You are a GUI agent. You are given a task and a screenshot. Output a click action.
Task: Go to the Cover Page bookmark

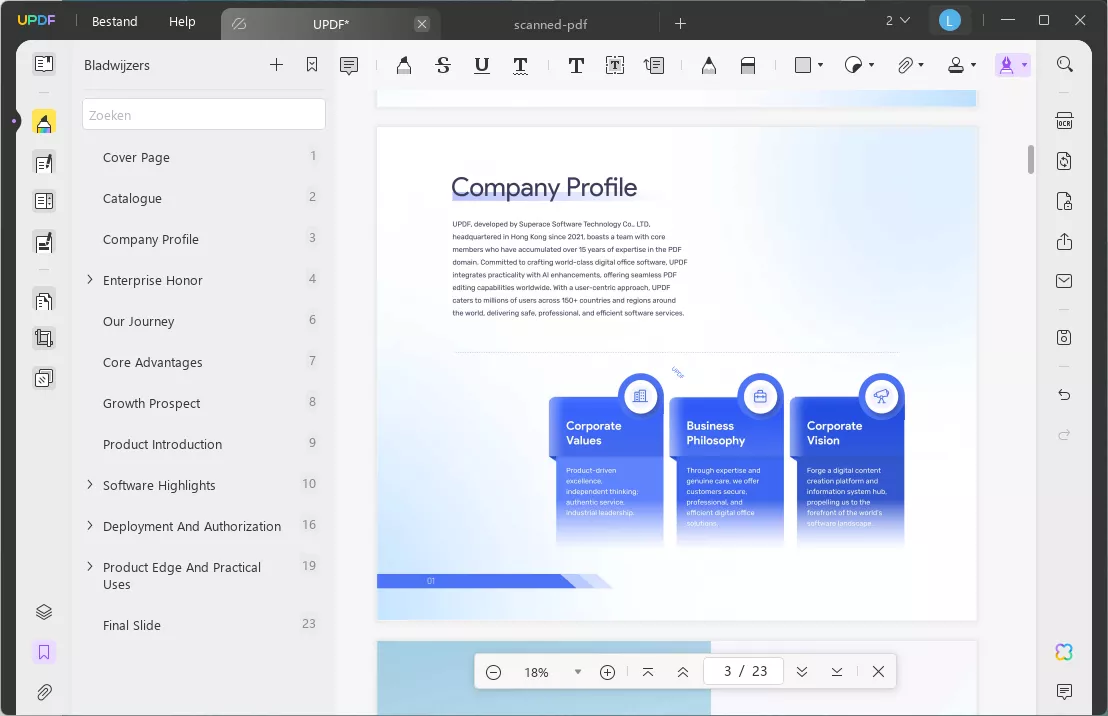tap(136, 158)
